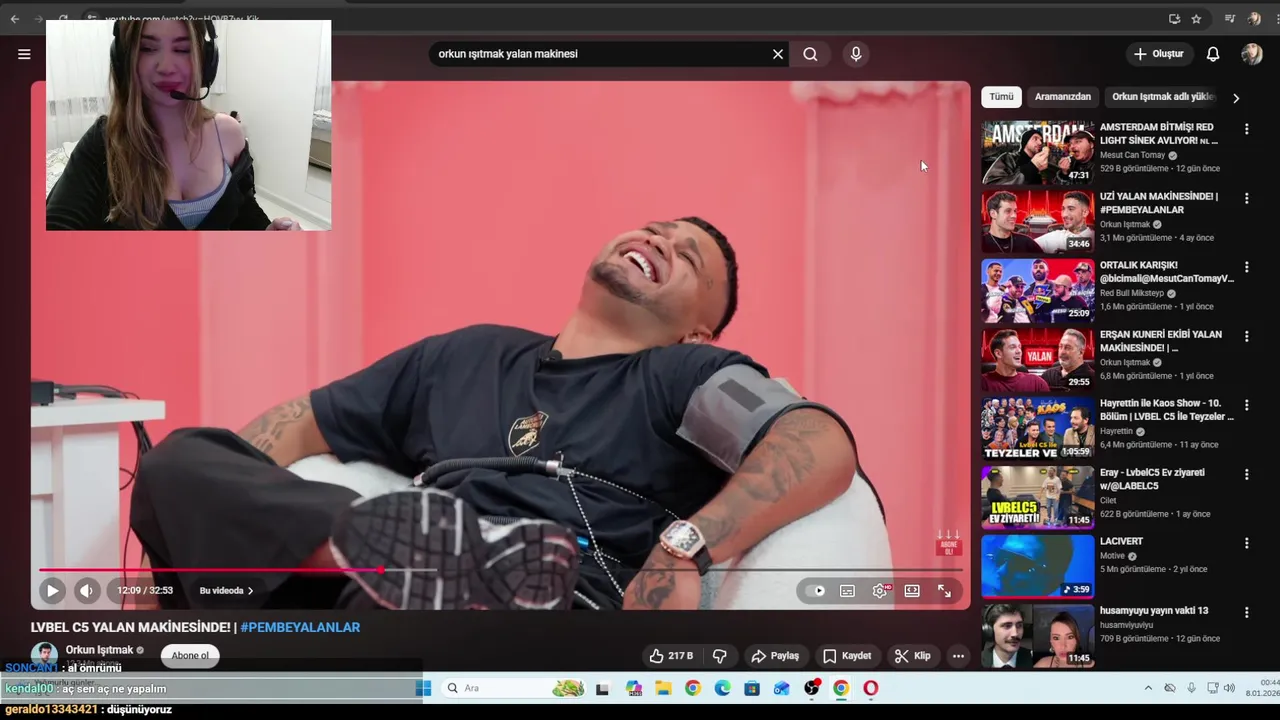Open more actions under the video
Viewport: 1280px width, 720px height.
click(958, 656)
